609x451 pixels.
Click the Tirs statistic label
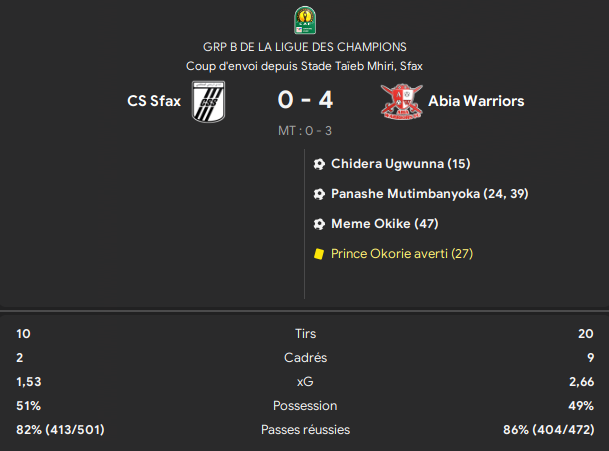[x=305, y=334]
